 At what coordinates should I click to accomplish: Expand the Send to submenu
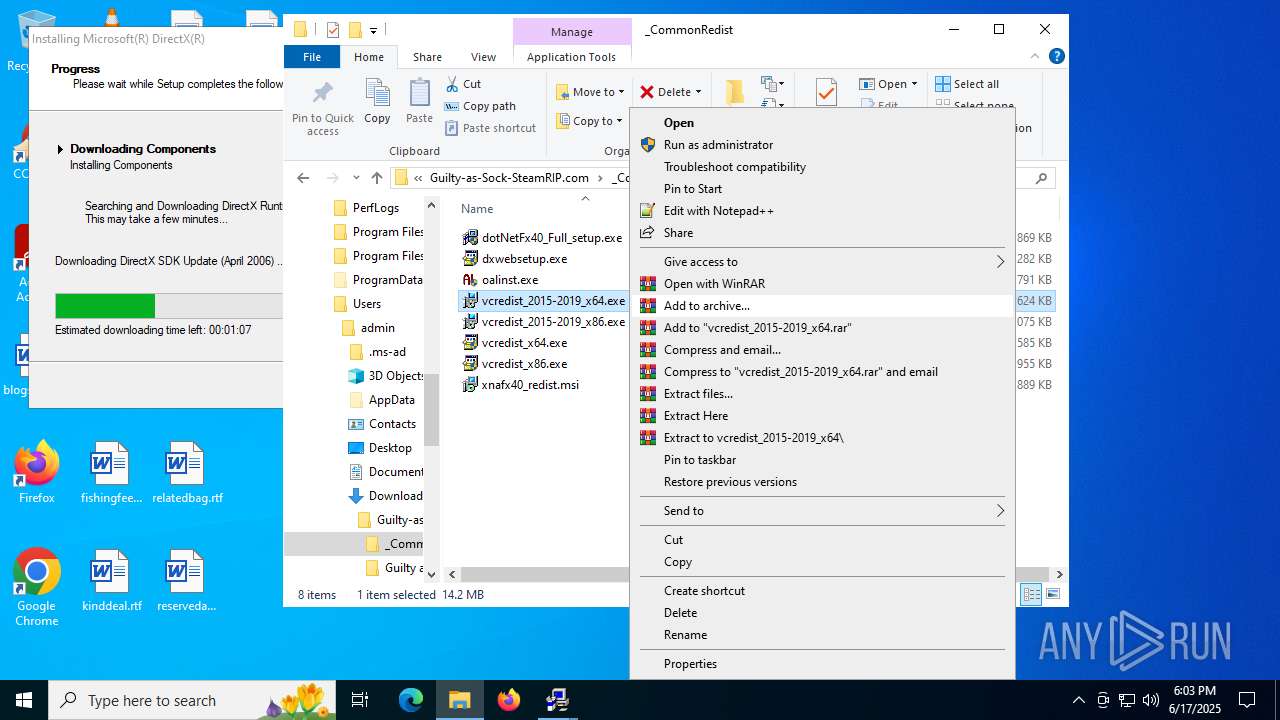(x=822, y=511)
